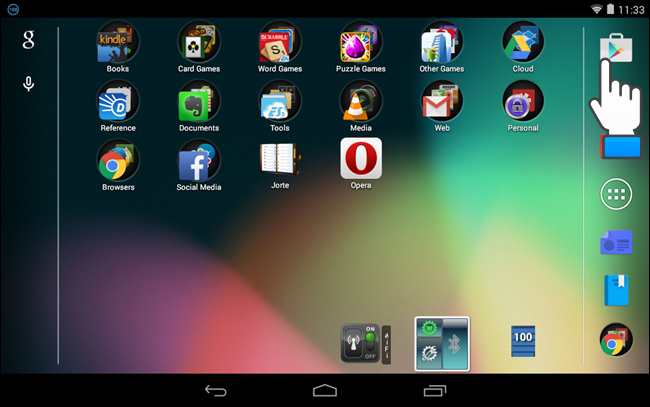Open the gear settings in widget
The width and height of the screenshot is (650, 407).
click(x=429, y=354)
